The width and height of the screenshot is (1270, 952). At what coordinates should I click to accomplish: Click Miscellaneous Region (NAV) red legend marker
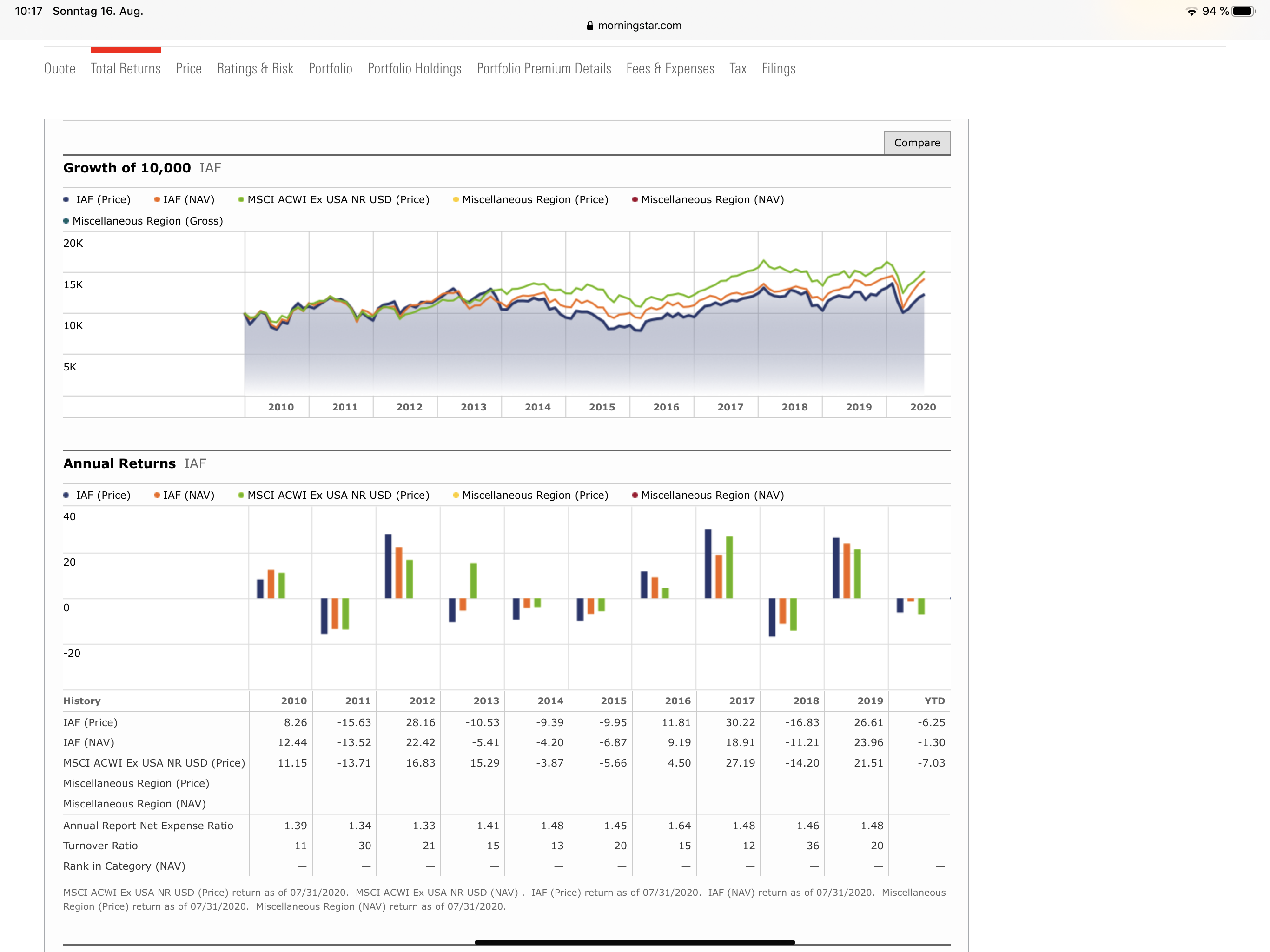[x=635, y=200]
